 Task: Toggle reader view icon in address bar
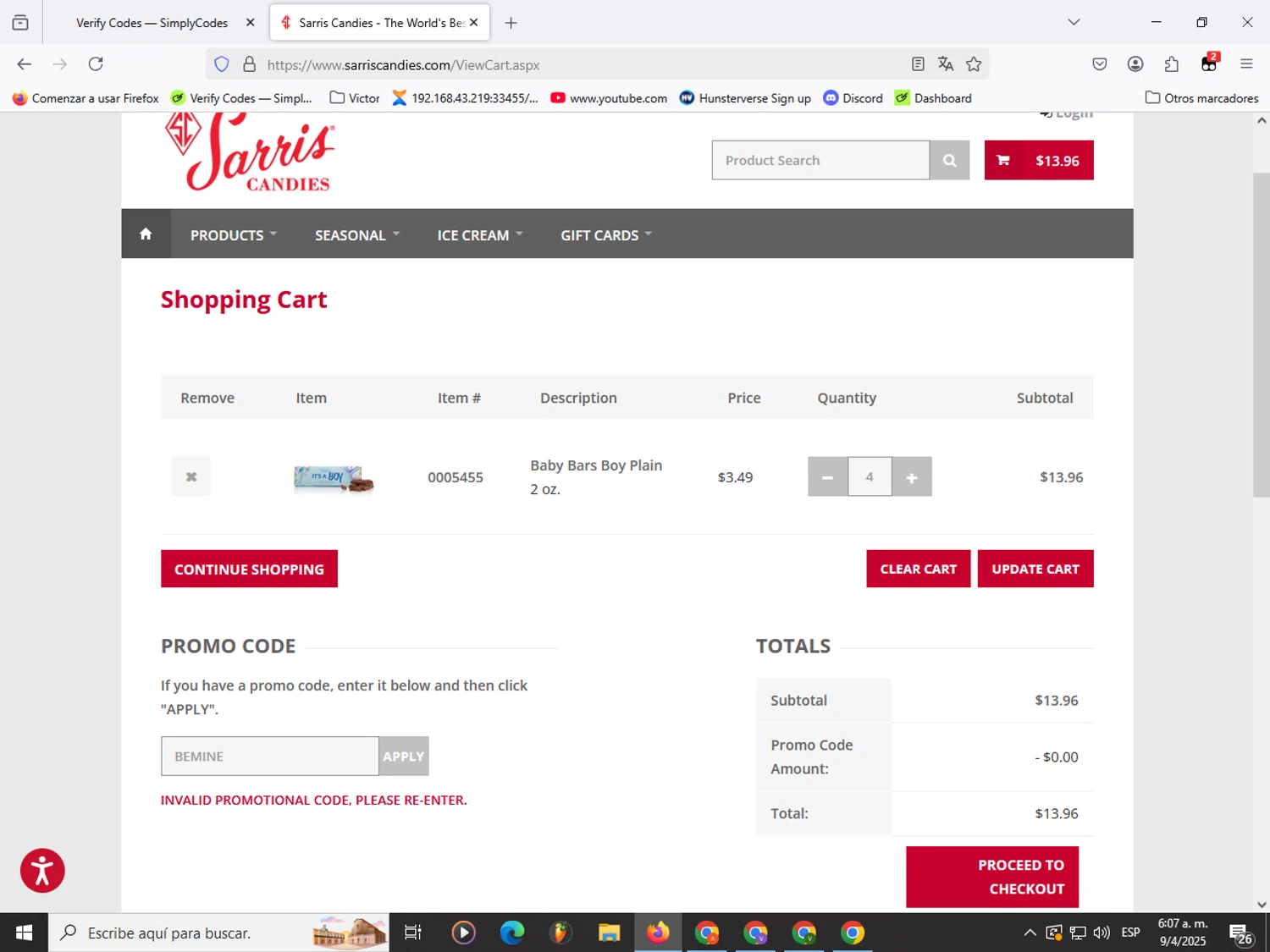(918, 64)
